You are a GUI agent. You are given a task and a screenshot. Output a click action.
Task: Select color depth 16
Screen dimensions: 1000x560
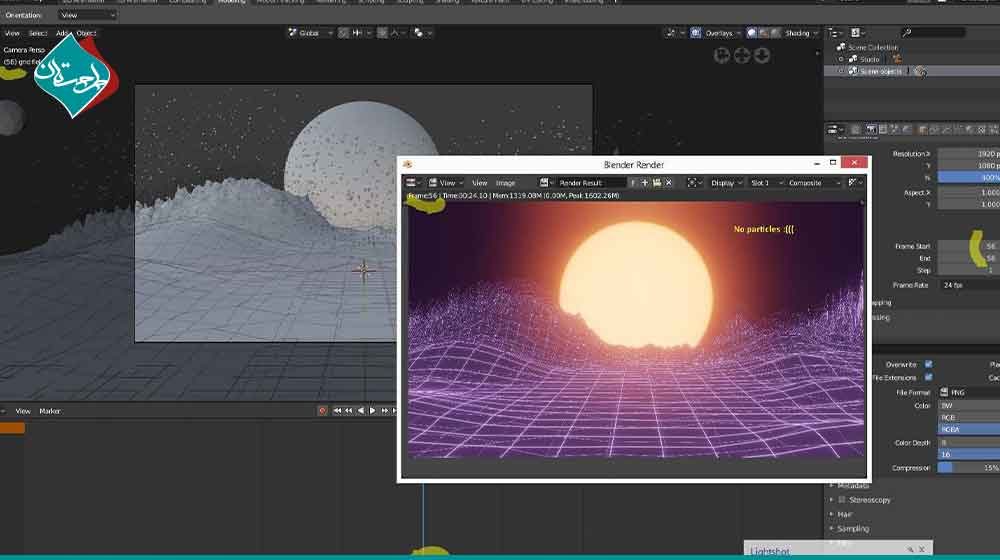pos(969,455)
